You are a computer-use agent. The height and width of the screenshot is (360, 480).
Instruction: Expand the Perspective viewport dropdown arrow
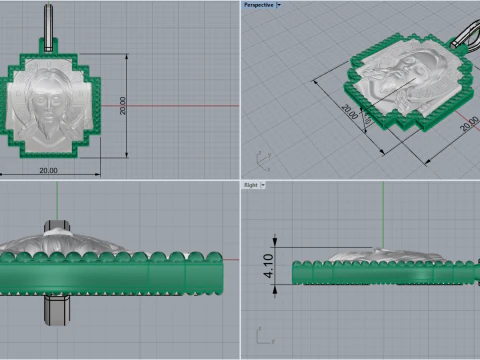(x=279, y=5)
